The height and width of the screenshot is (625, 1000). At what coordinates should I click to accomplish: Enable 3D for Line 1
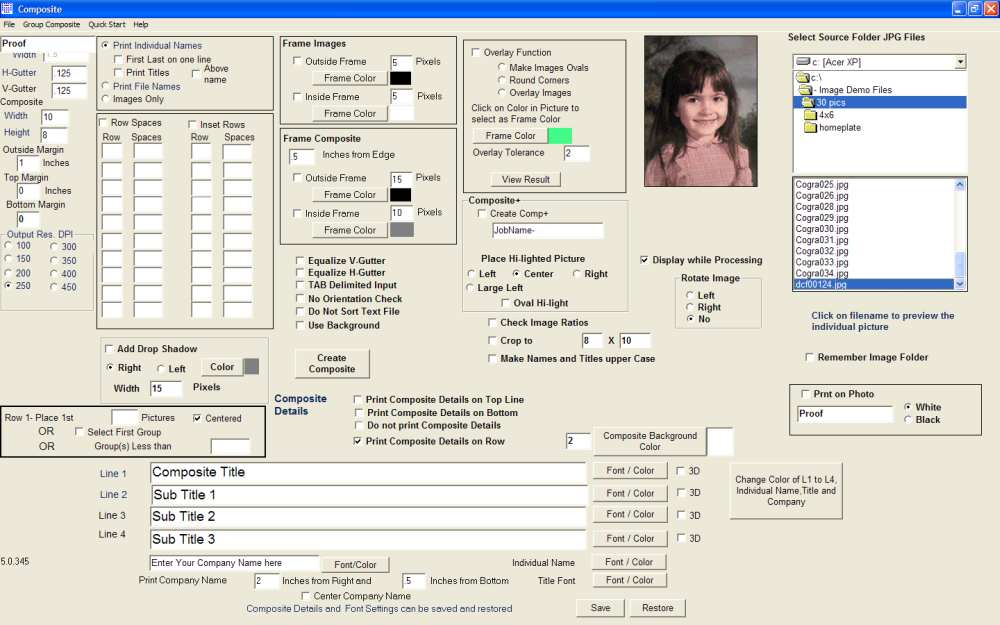(x=681, y=470)
